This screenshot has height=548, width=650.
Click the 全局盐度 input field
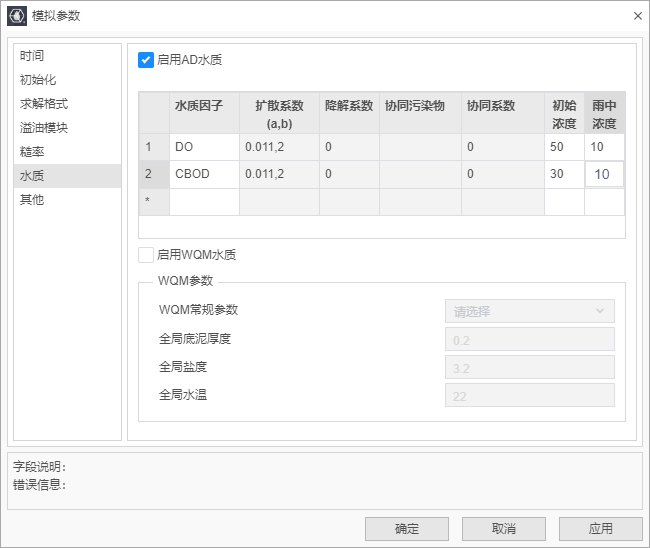coord(529,367)
